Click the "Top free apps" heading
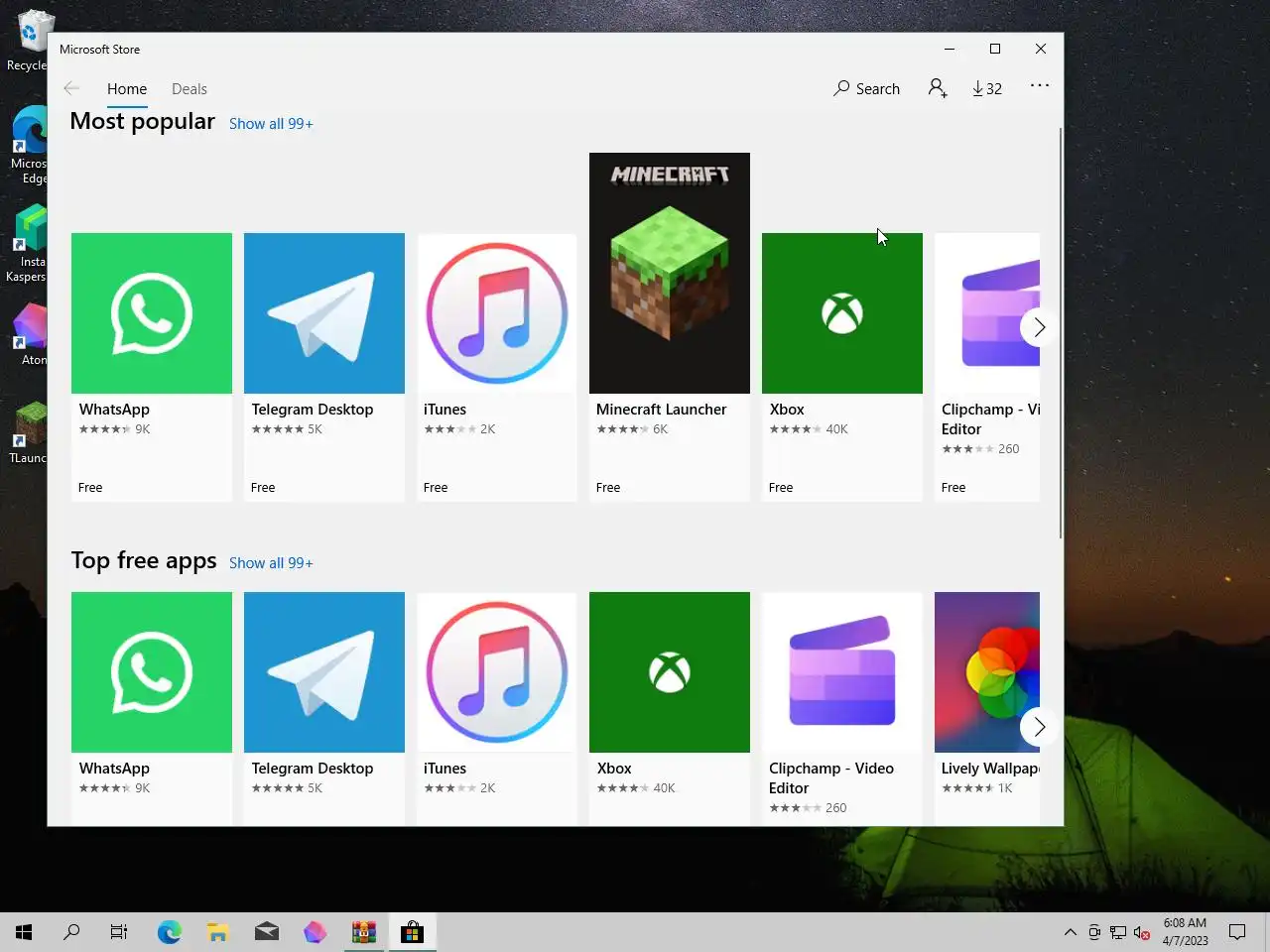This screenshot has height=952, width=1270. point(144,560)
